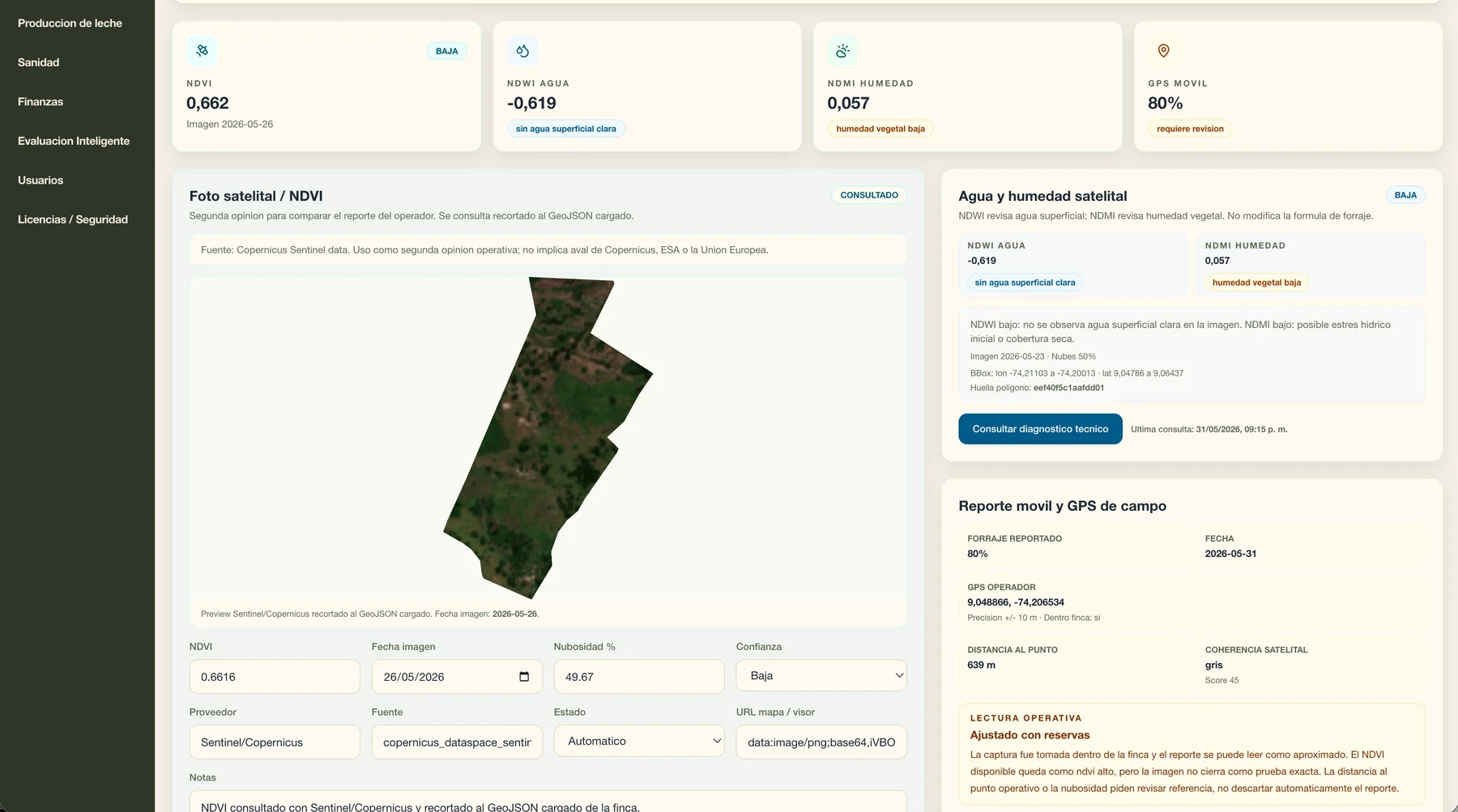The image size is (1458, 812).
Task: Open Produccion de leche in sidebar
Action: (x=70, y=23)
